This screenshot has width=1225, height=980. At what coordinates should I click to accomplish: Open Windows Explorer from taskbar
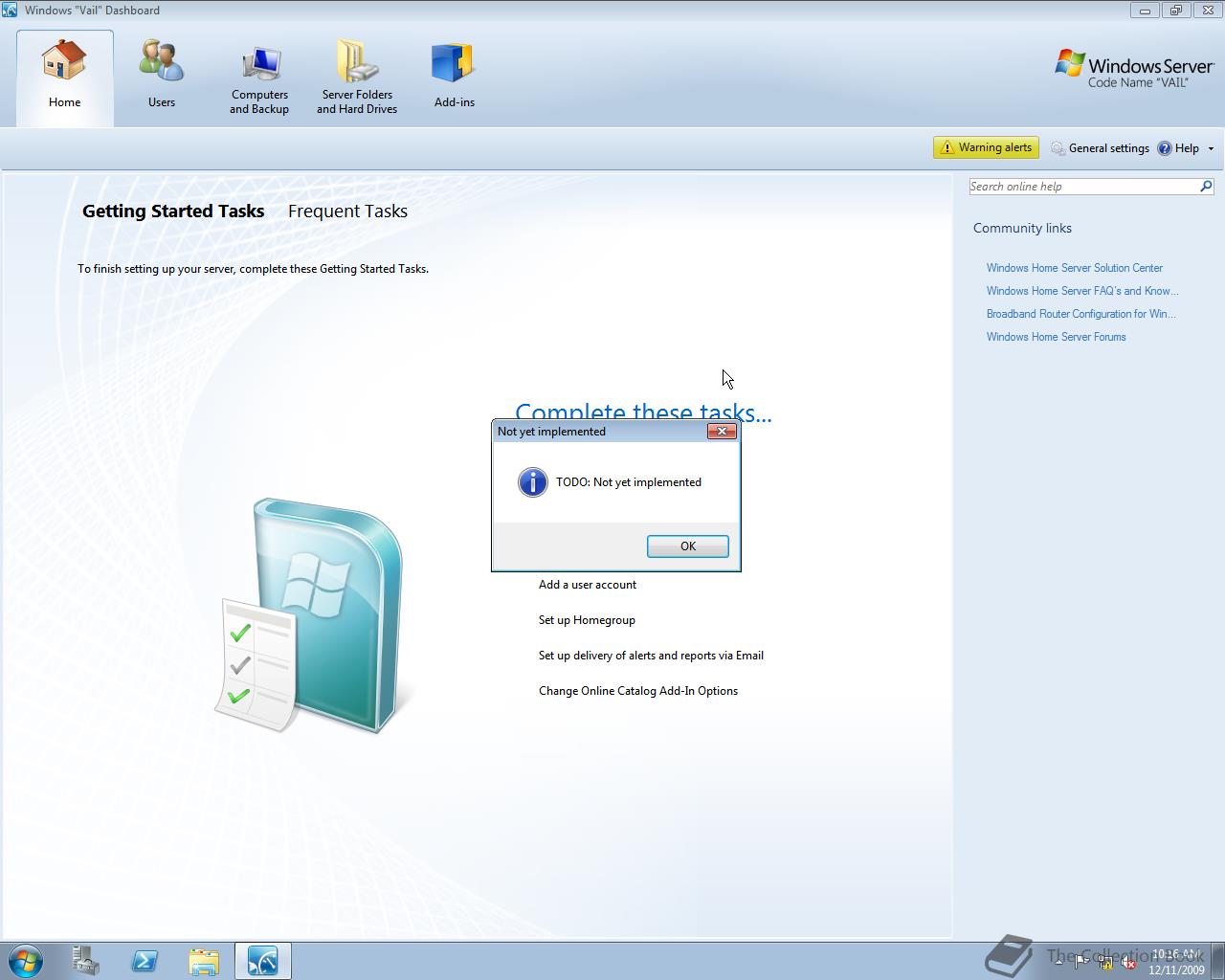point(203,960)
